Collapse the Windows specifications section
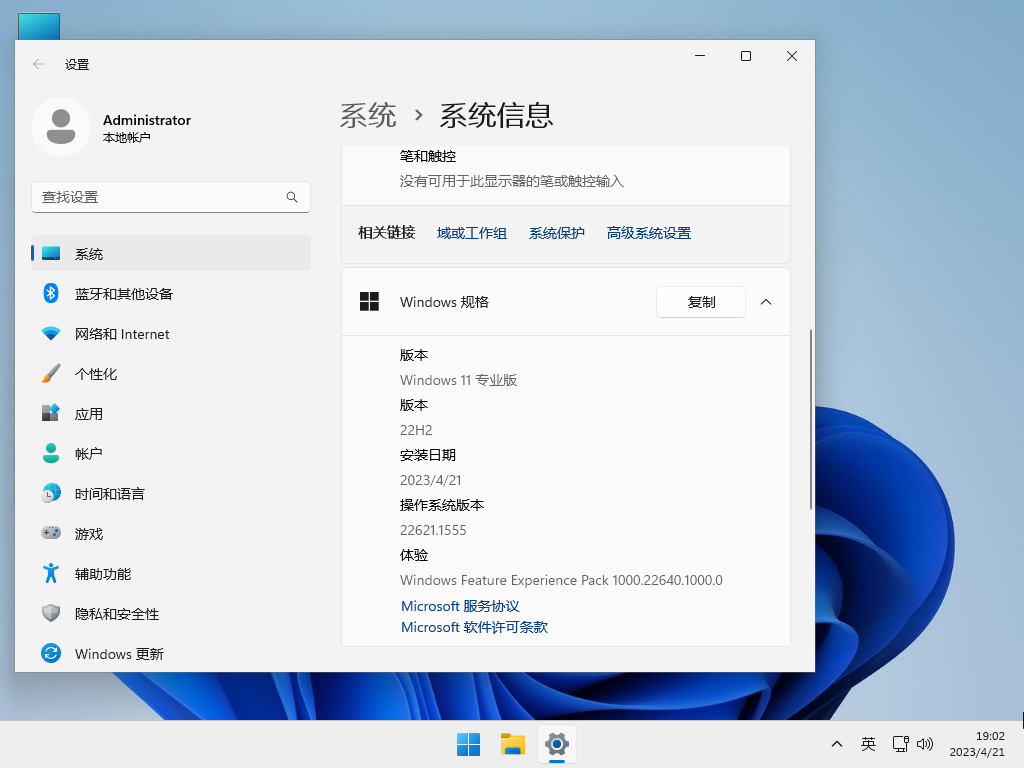Screen dimensions: 1024x768 coord(765,301)
